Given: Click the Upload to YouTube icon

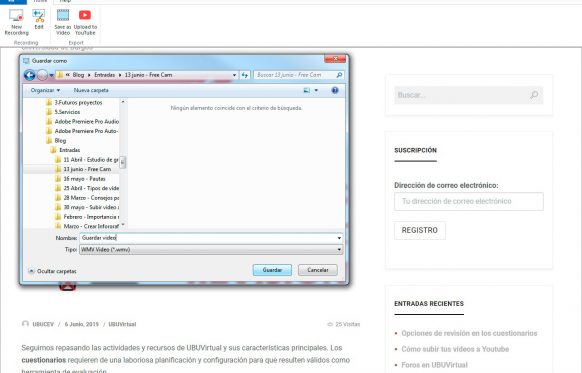Looking at the screenshot, I should pyautogui.click(x=85, y=22).
